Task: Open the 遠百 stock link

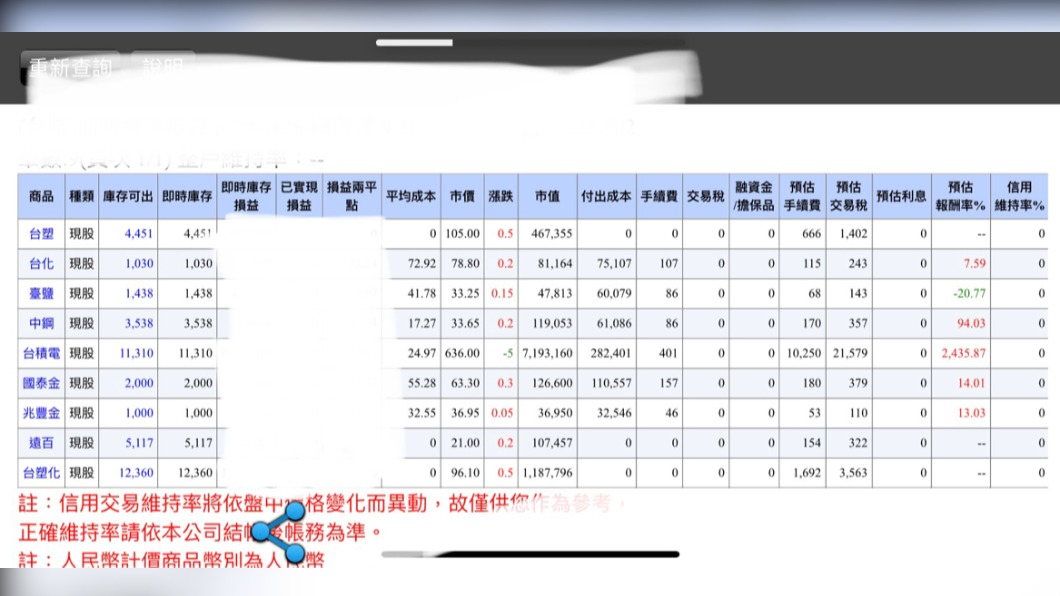Action: (x=41, y=443)
